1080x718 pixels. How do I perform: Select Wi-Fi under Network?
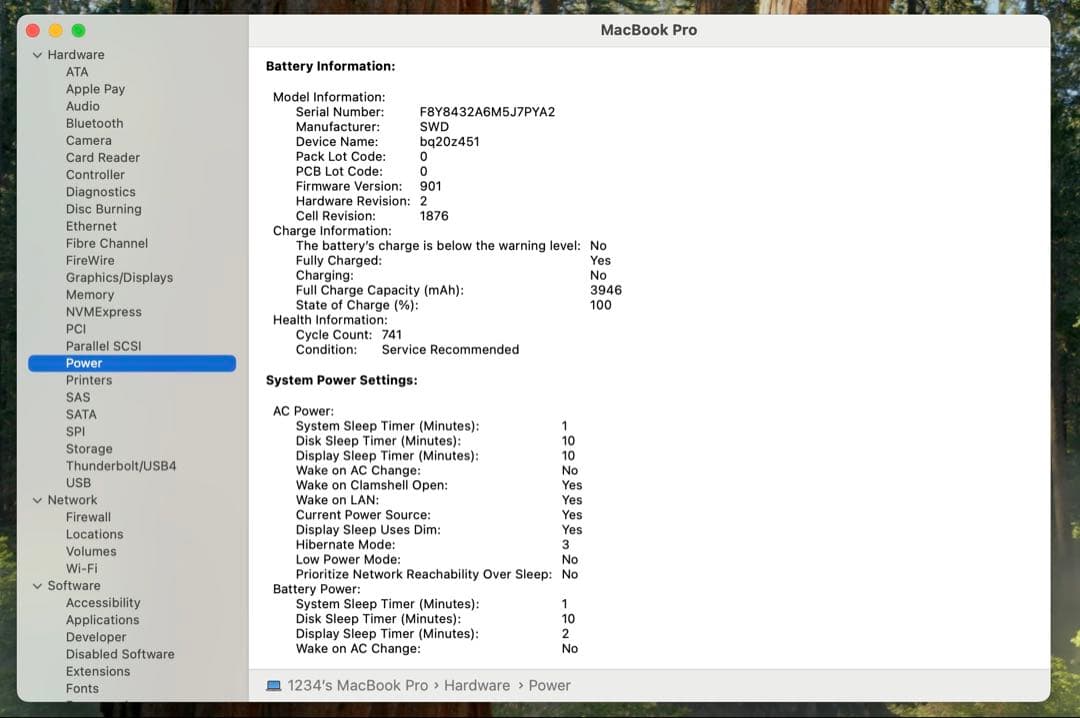(x=84, y=568)
